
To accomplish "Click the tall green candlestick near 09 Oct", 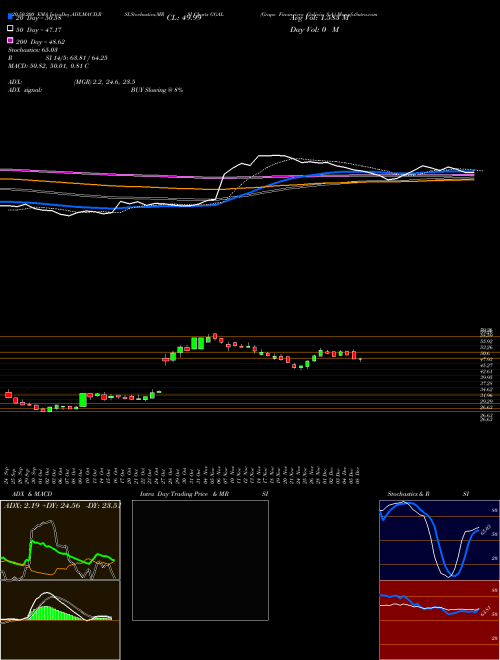I will (83, 400).
